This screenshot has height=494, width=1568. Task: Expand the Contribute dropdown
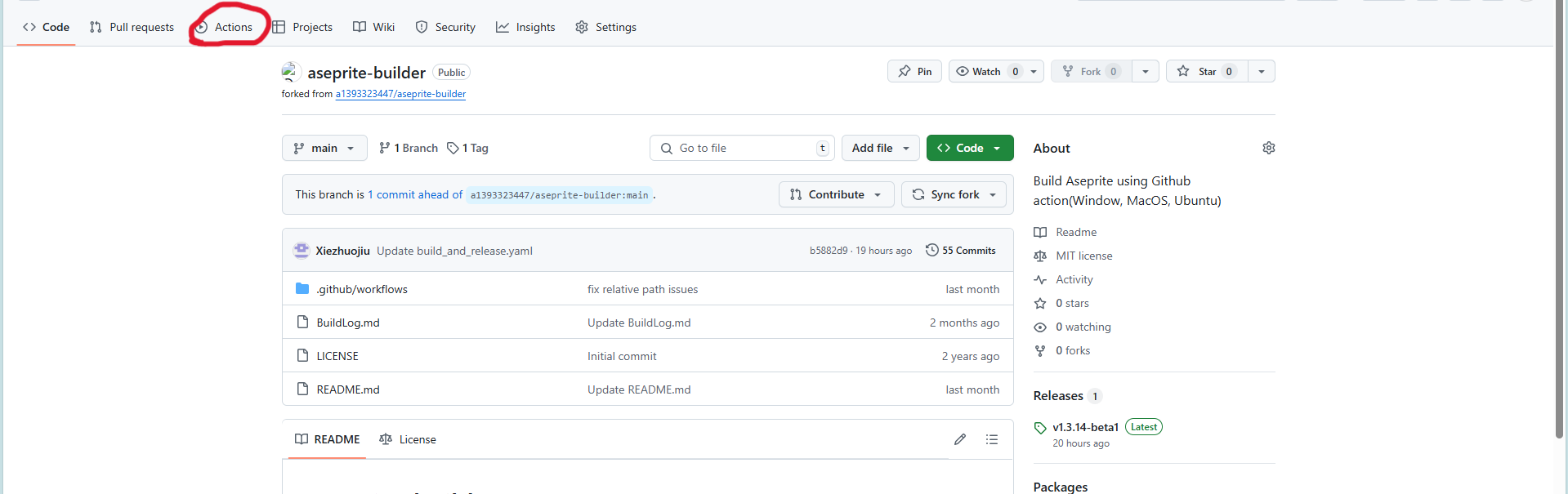(836, 194)
